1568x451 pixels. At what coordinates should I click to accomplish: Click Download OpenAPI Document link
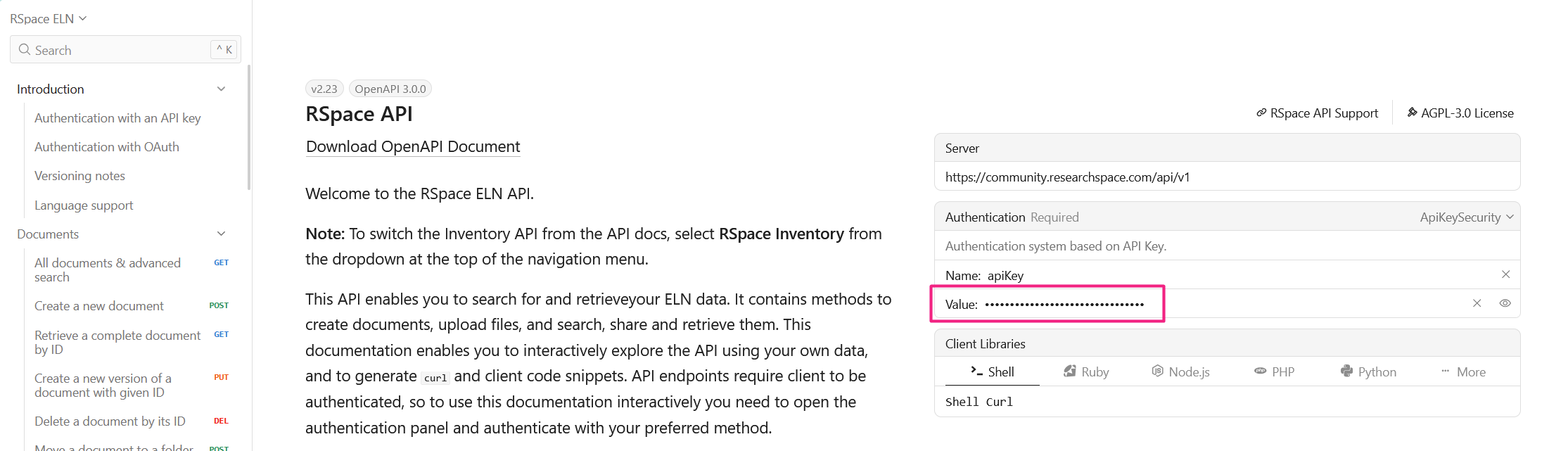[413, 146]
